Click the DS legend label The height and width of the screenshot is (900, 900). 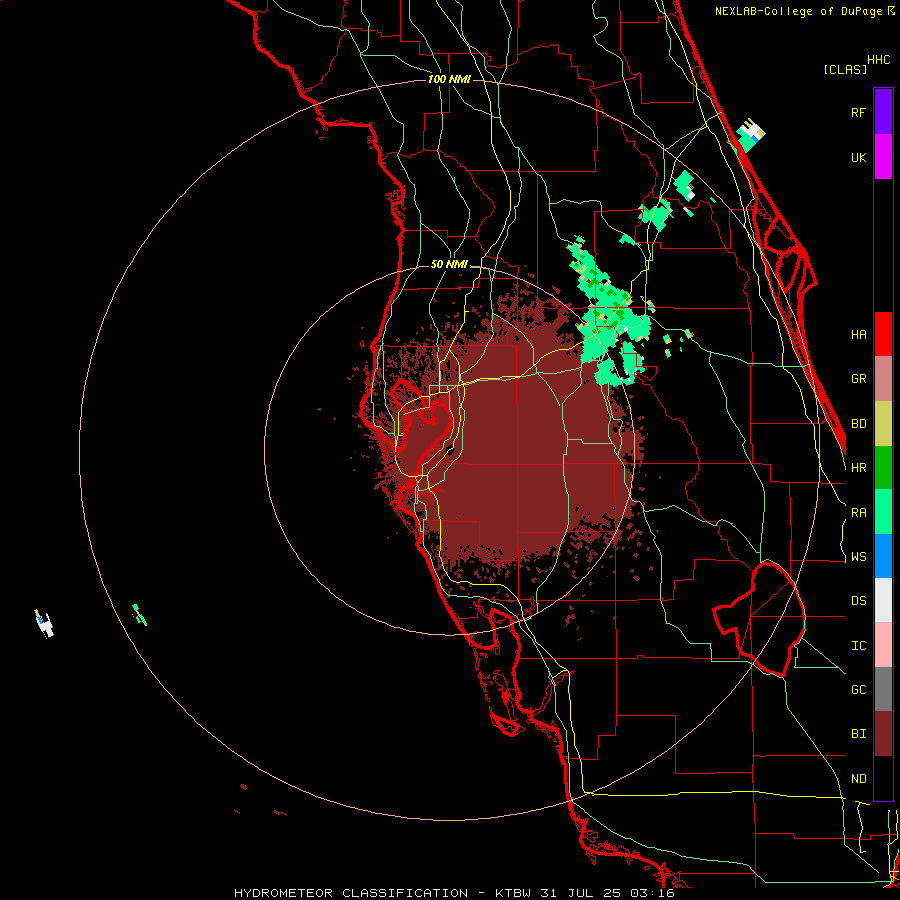[858, 601]
